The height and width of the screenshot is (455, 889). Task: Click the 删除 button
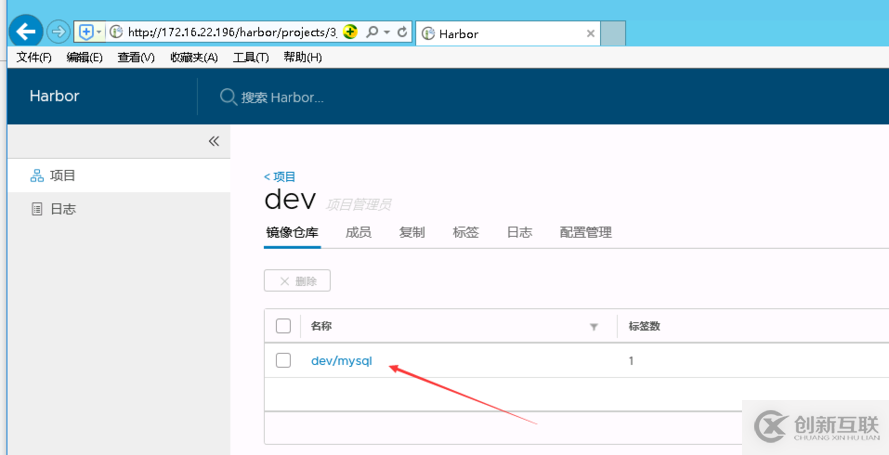click(297, 281)
